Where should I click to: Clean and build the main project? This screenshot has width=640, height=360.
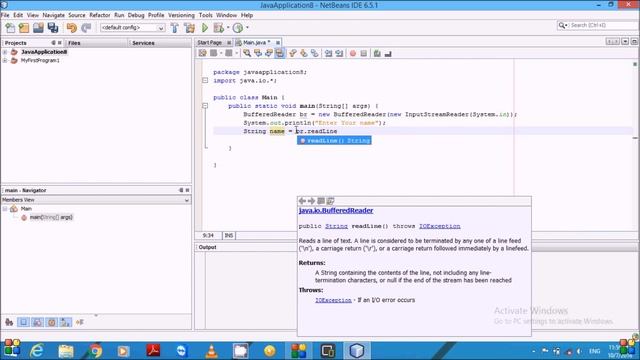189,28
